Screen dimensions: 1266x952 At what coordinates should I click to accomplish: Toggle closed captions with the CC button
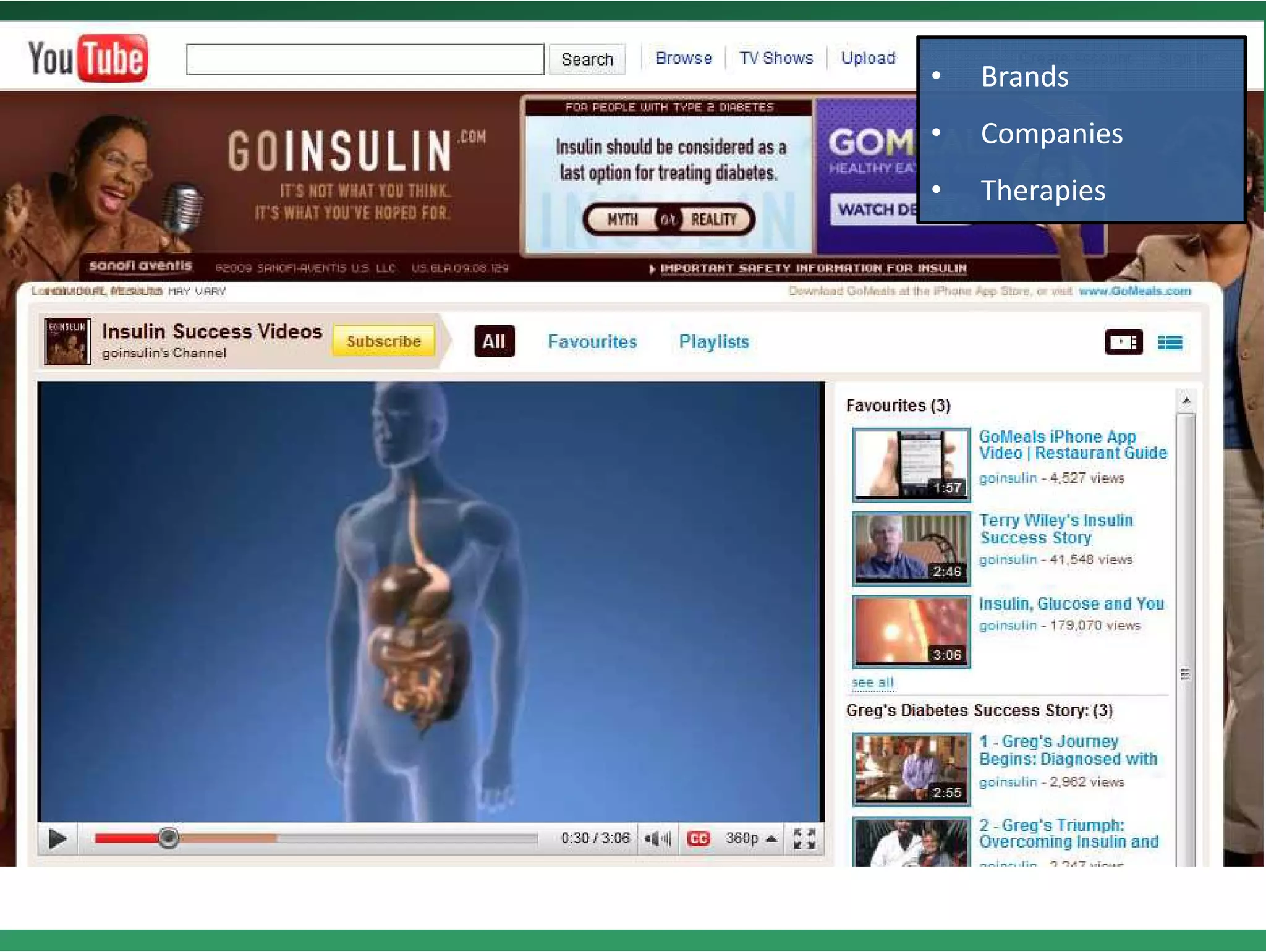click(x=699, y=839)
